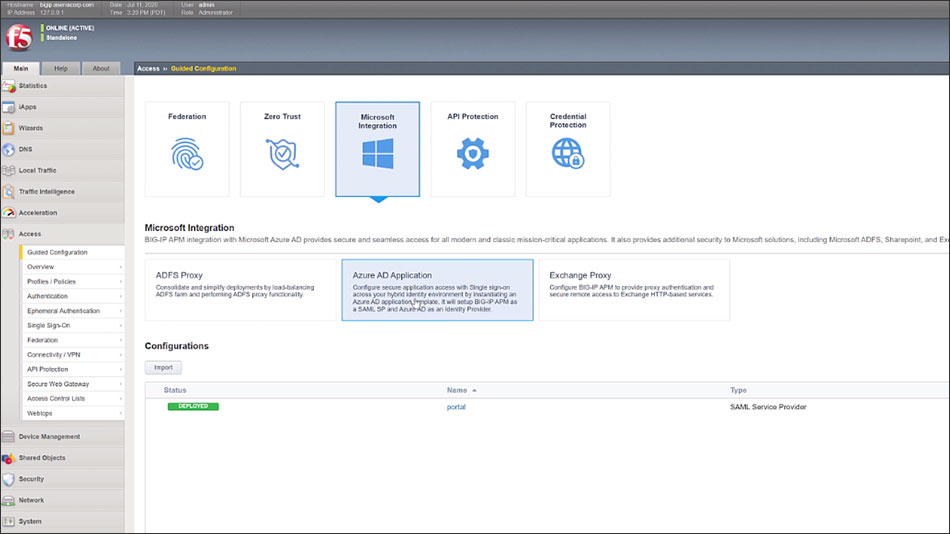Click the Configurations heading

coord(176,346)
